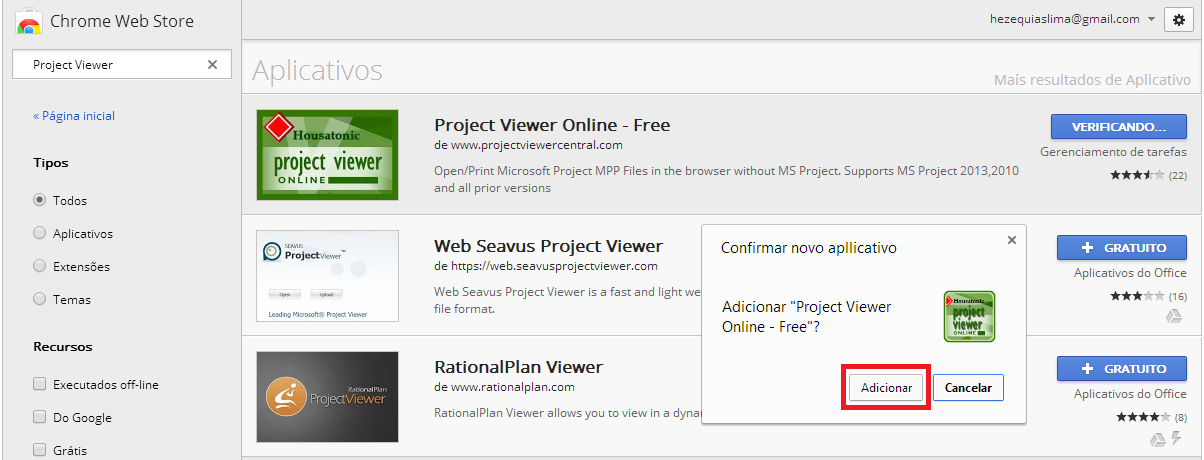Click Google Drive icon under Web Seavus
Viewport: 1204px width, 460px height.
1176,316
